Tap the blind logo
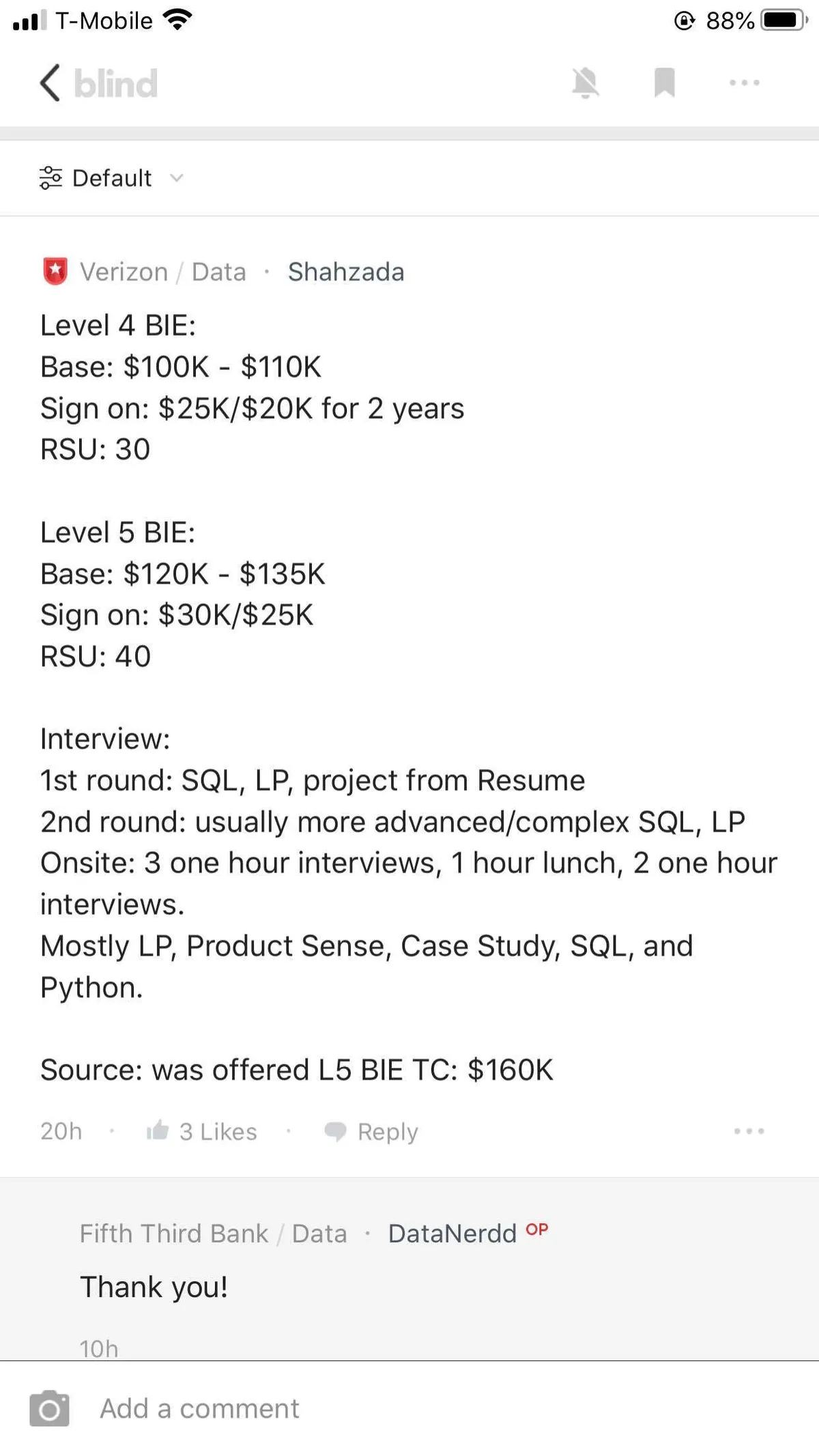Screen dimensions: 819x1456 tap(115, 83)
